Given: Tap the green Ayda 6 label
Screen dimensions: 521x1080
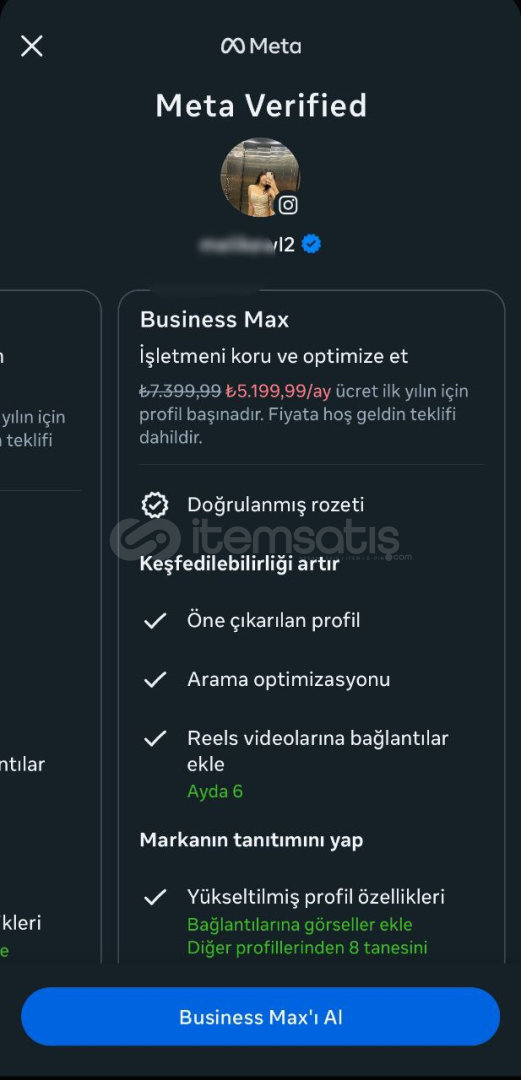Looking at the screenshot, I should click(x=215, y=791).
